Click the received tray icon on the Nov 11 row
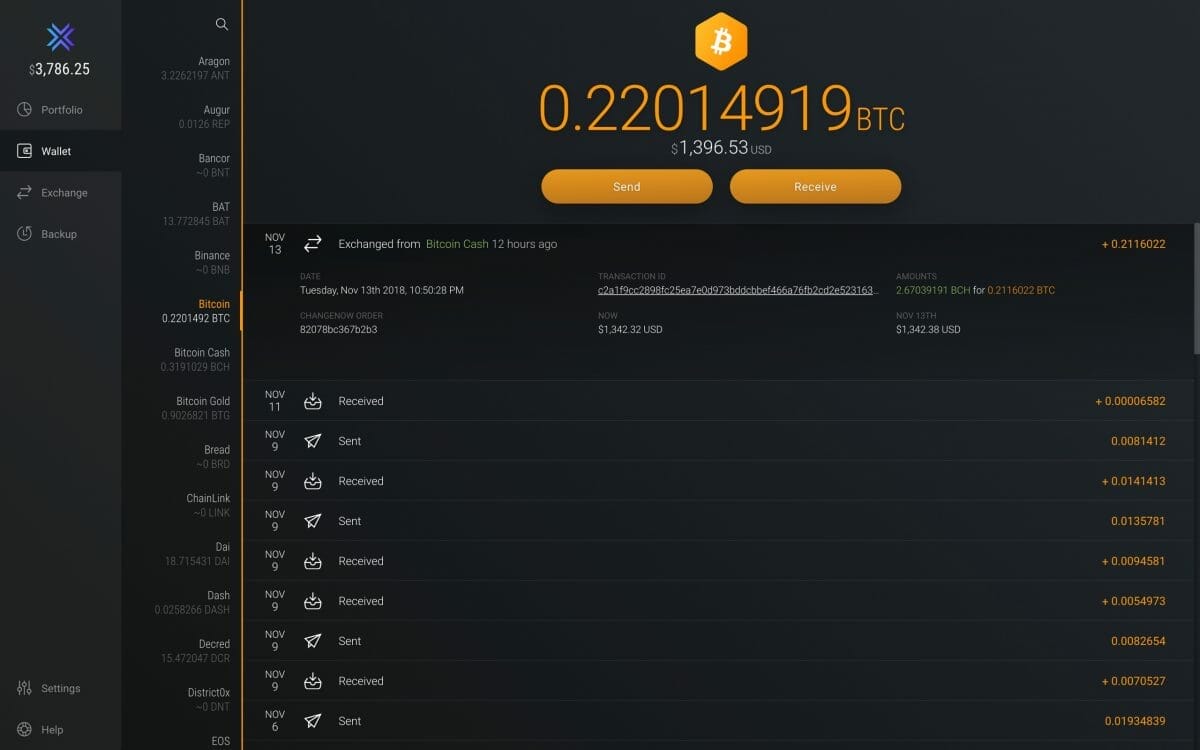1200x750 pixels. pyautogui.click(x=312, y=401)
